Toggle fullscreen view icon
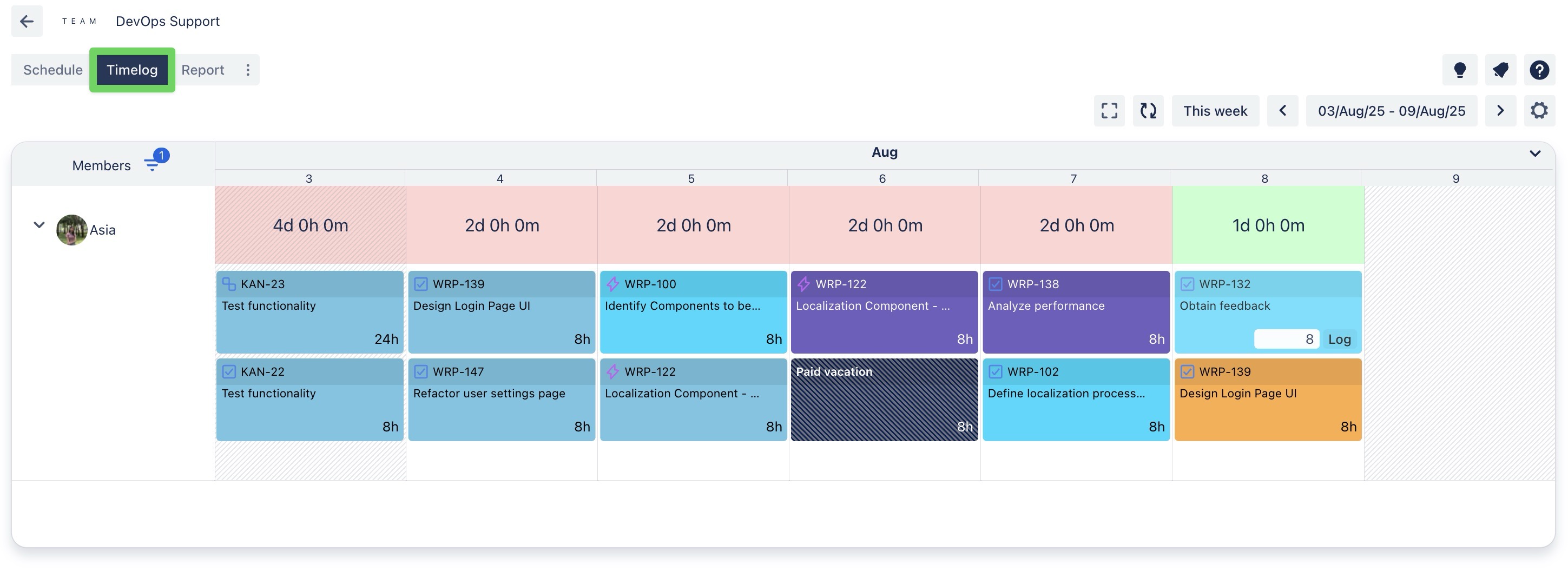Image resolution: width=1568 pixels, height=572 pixels. (1109, 111)
